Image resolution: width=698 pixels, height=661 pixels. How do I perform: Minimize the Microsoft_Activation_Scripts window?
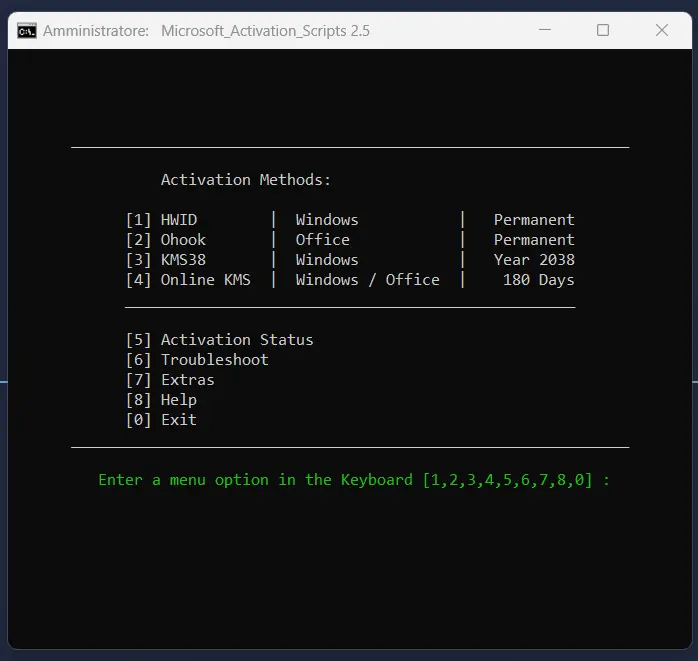544,30
